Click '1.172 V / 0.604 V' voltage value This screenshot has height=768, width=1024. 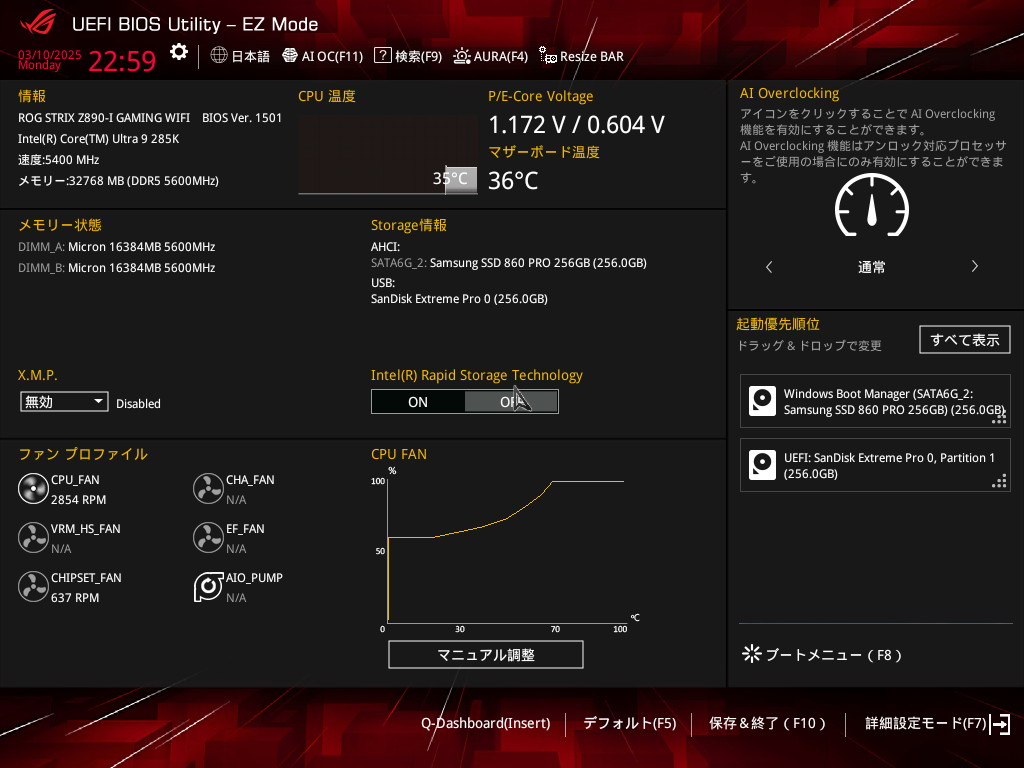577,124
